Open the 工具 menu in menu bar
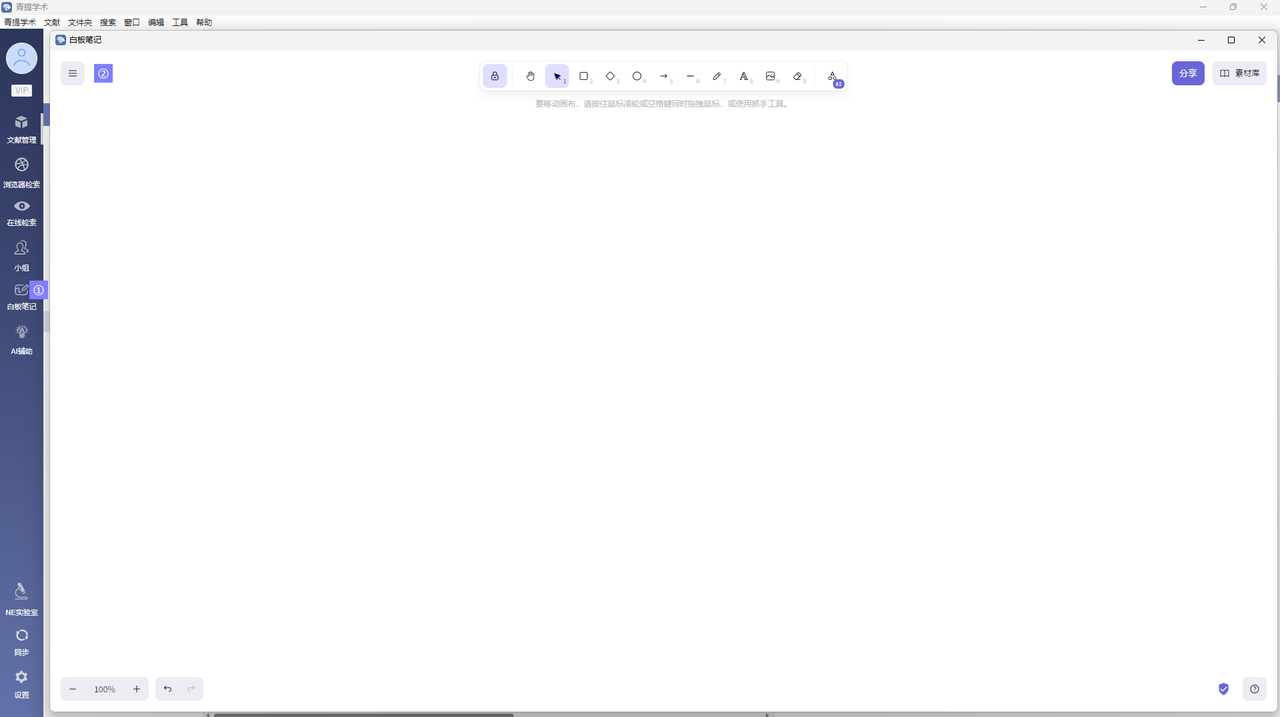Viewport: 1280px width, 717px height. tap(180, 22)
